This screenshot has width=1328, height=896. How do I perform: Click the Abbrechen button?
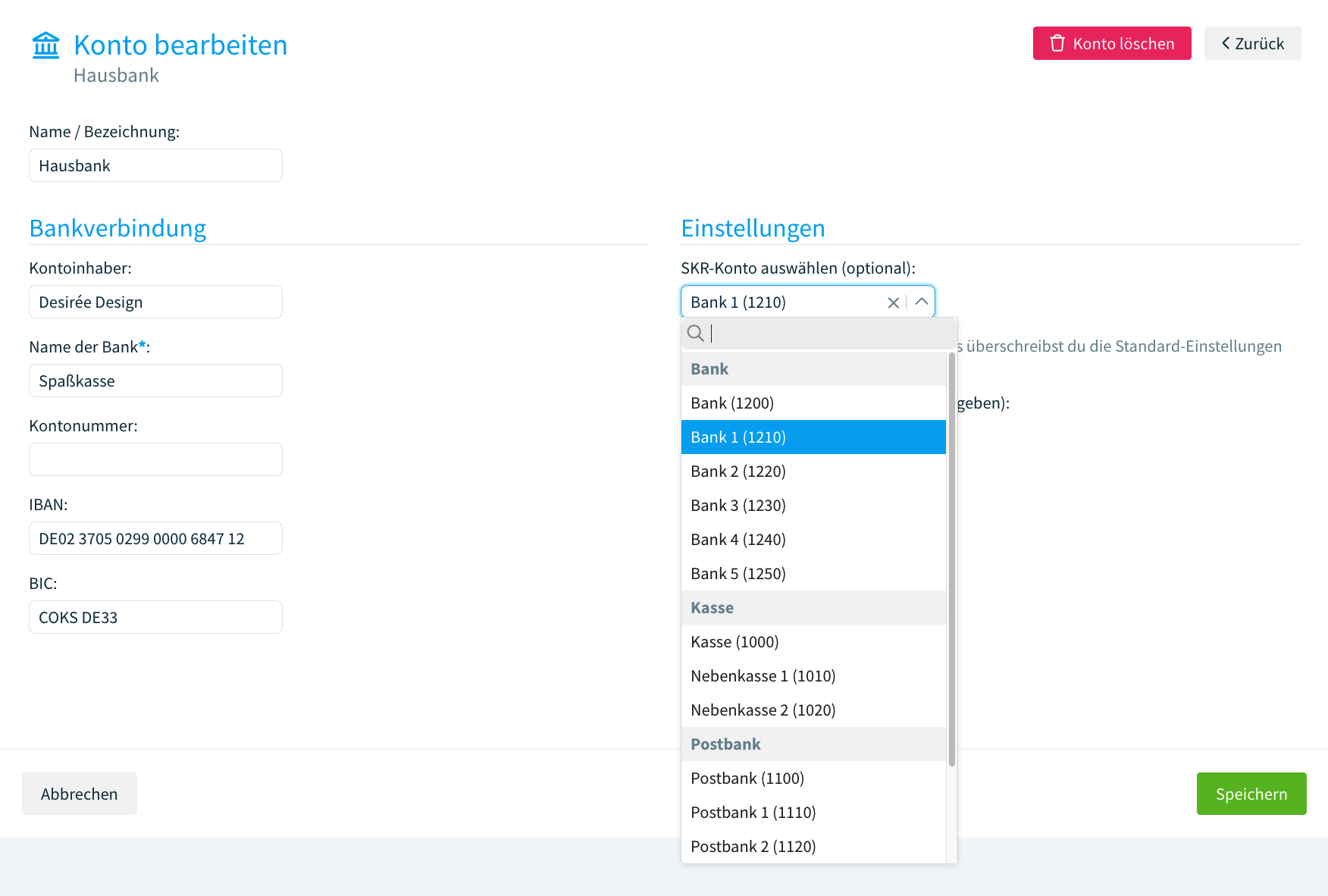pos(79,794)
